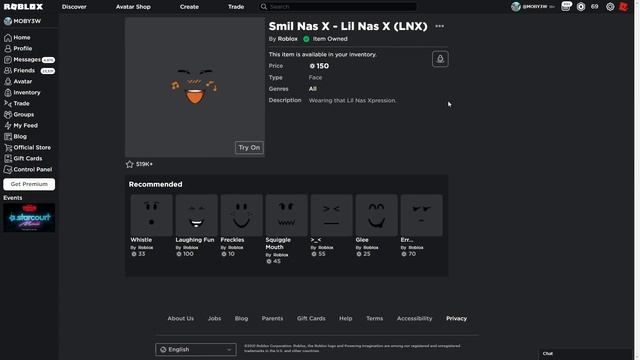Open the Terms footer link
Viewport: 640px width, 360px height.
(x=374, y=318)
